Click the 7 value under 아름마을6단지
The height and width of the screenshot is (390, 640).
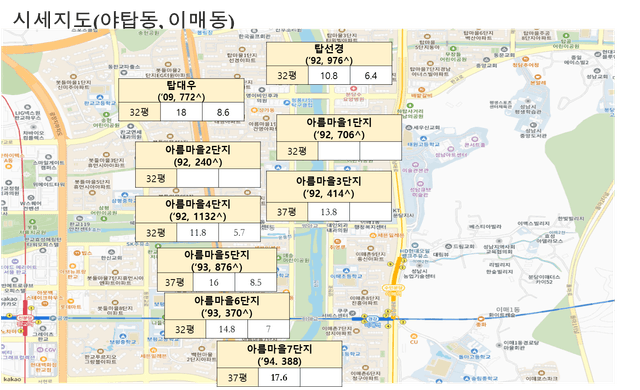[269, 329]
